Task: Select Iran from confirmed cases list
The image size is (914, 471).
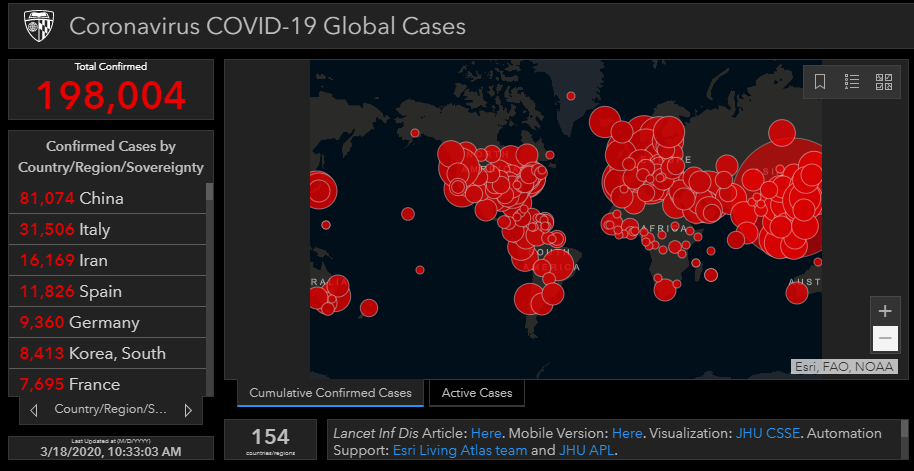Action: [64, 260]
